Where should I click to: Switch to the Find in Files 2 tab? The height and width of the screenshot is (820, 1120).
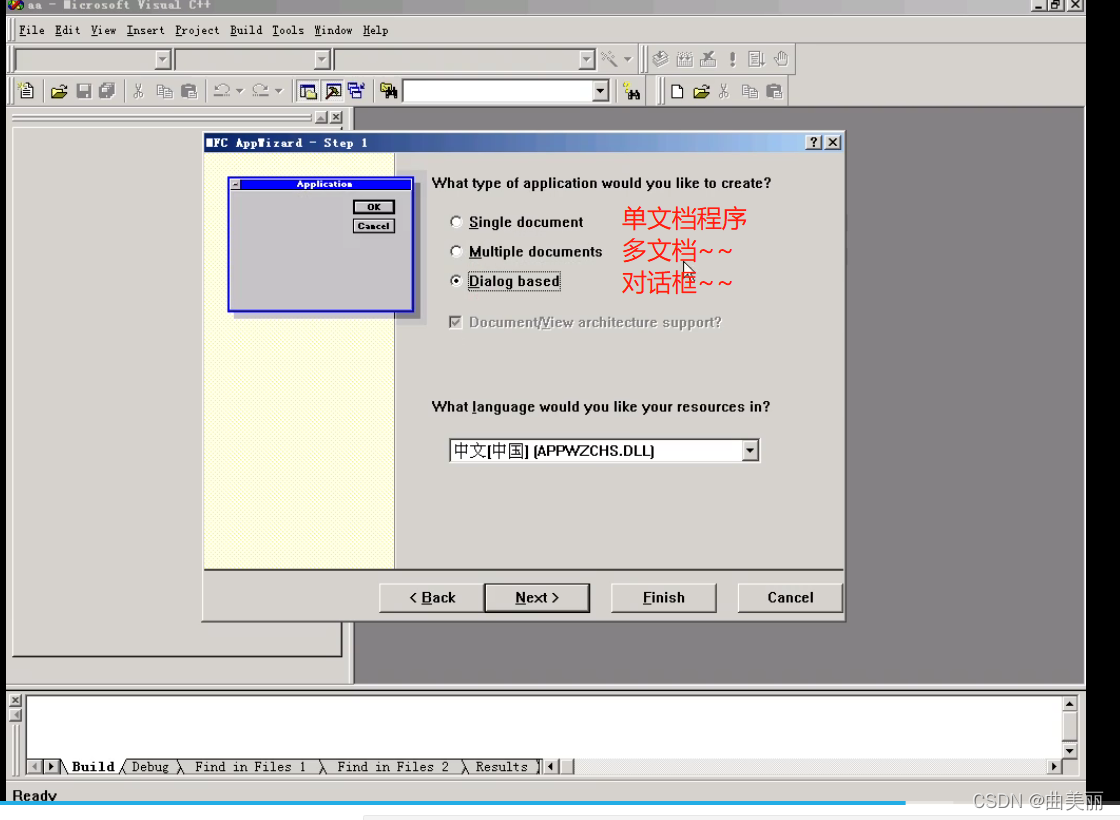click(x=393, y=766)
